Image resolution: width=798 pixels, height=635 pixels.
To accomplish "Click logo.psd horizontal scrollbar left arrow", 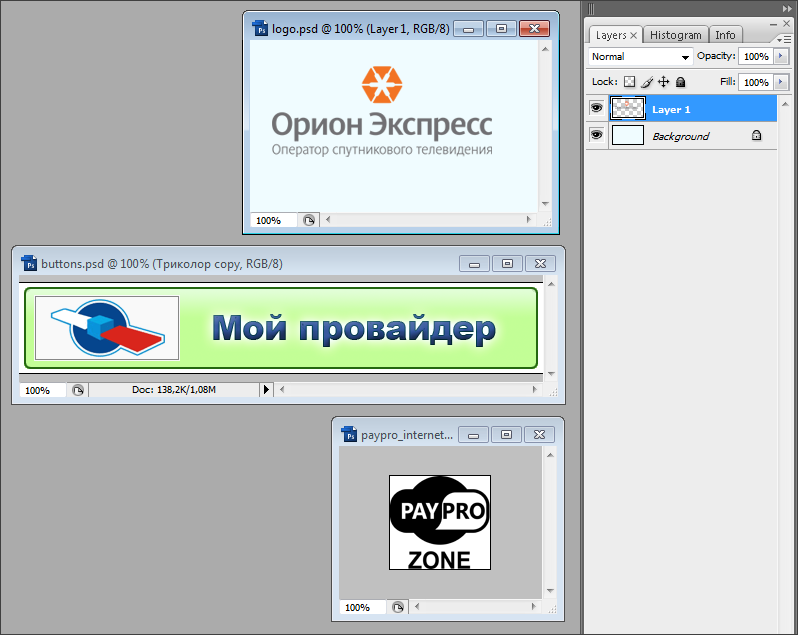I will 328,220.
